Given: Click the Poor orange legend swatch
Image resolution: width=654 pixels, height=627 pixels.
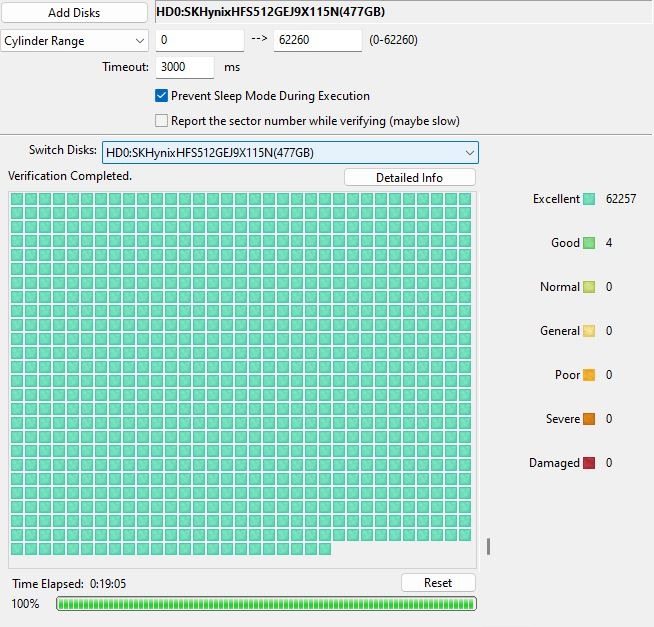Looking at the screenshot, I should pyautogui.click(x=590, y=375).
